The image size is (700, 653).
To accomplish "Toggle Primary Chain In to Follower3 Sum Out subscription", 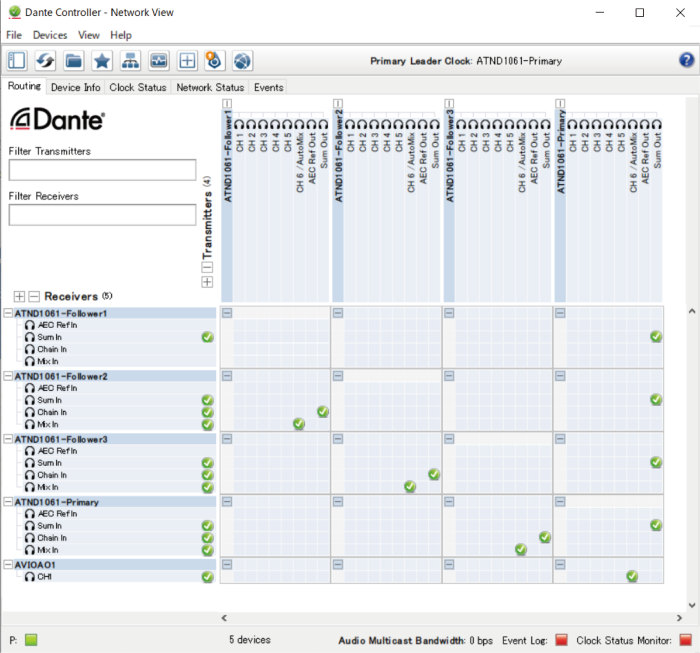I will point(545,537).
